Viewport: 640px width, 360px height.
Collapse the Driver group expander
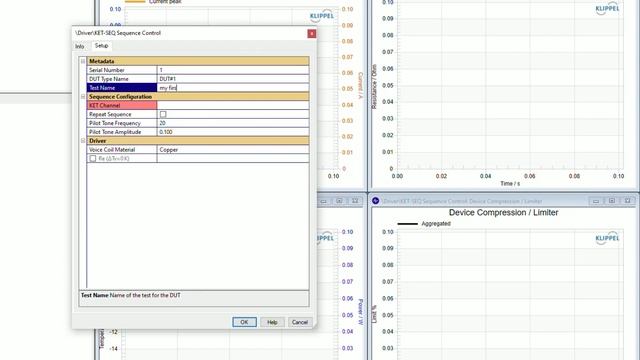(83, 141)
